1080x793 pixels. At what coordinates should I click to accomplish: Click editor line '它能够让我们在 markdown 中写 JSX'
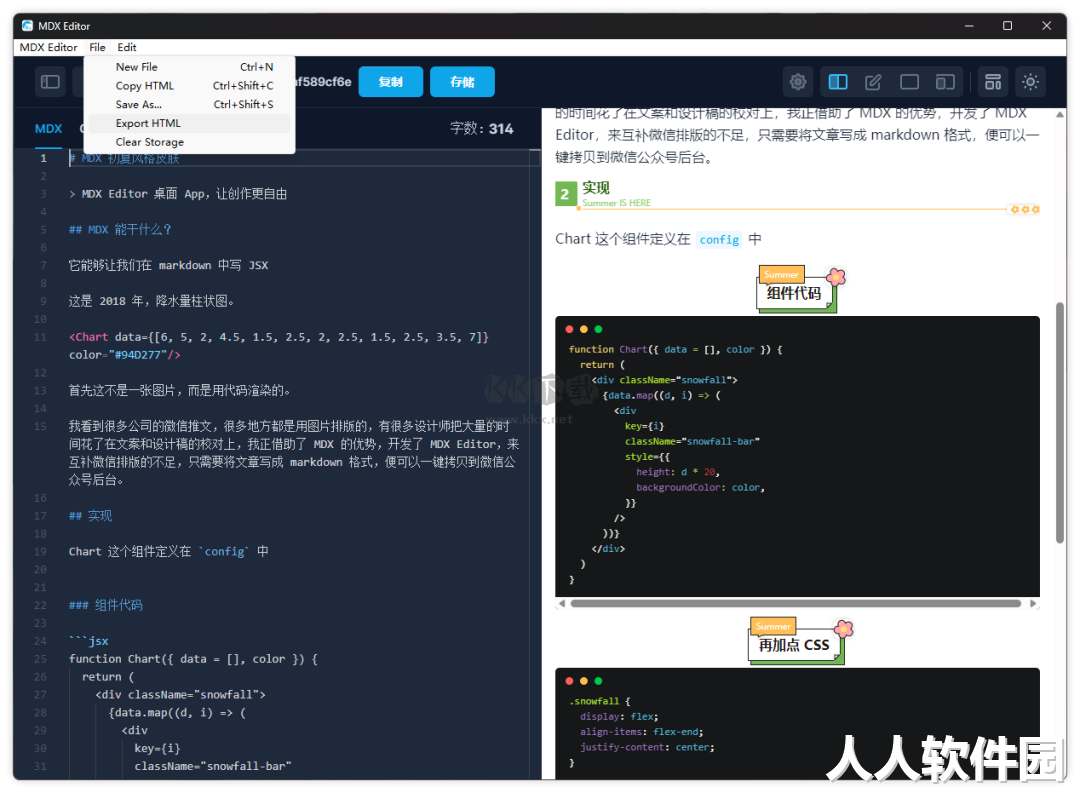click(168, 265)
